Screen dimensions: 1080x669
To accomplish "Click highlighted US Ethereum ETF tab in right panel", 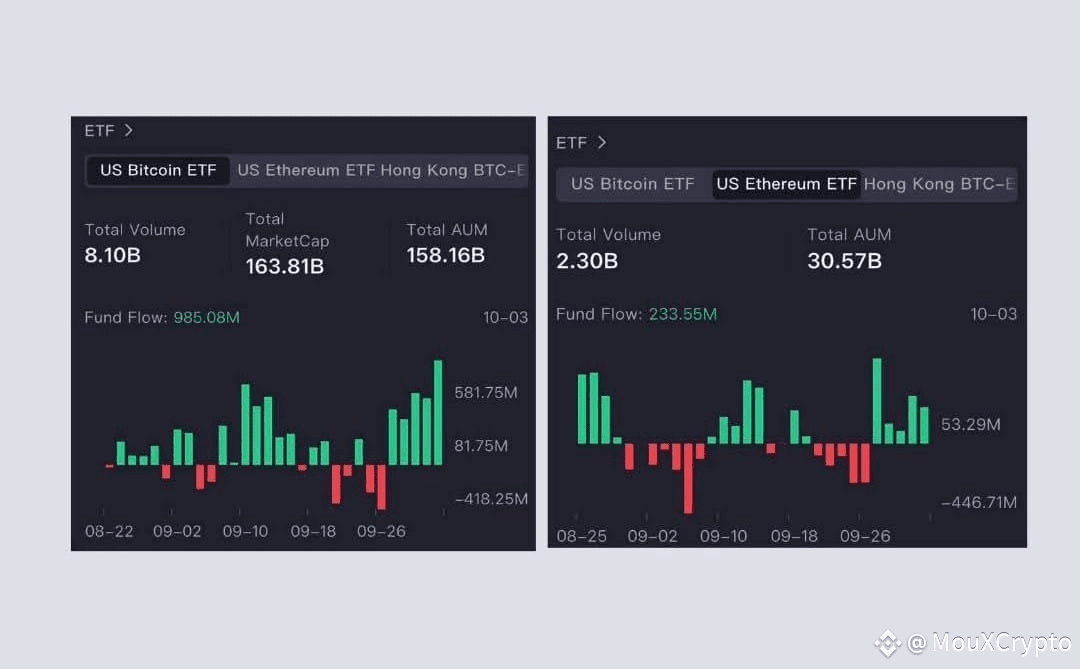I will tap(786, 184).
